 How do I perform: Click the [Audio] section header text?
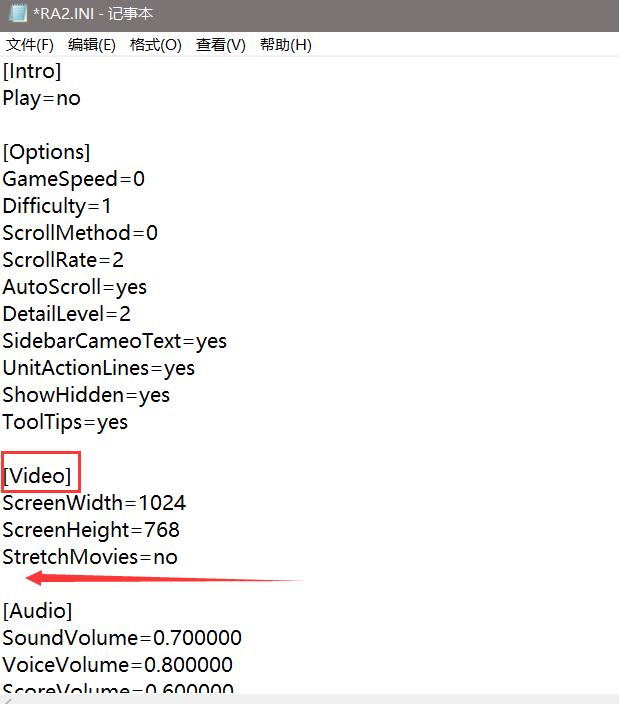(38, 611)
